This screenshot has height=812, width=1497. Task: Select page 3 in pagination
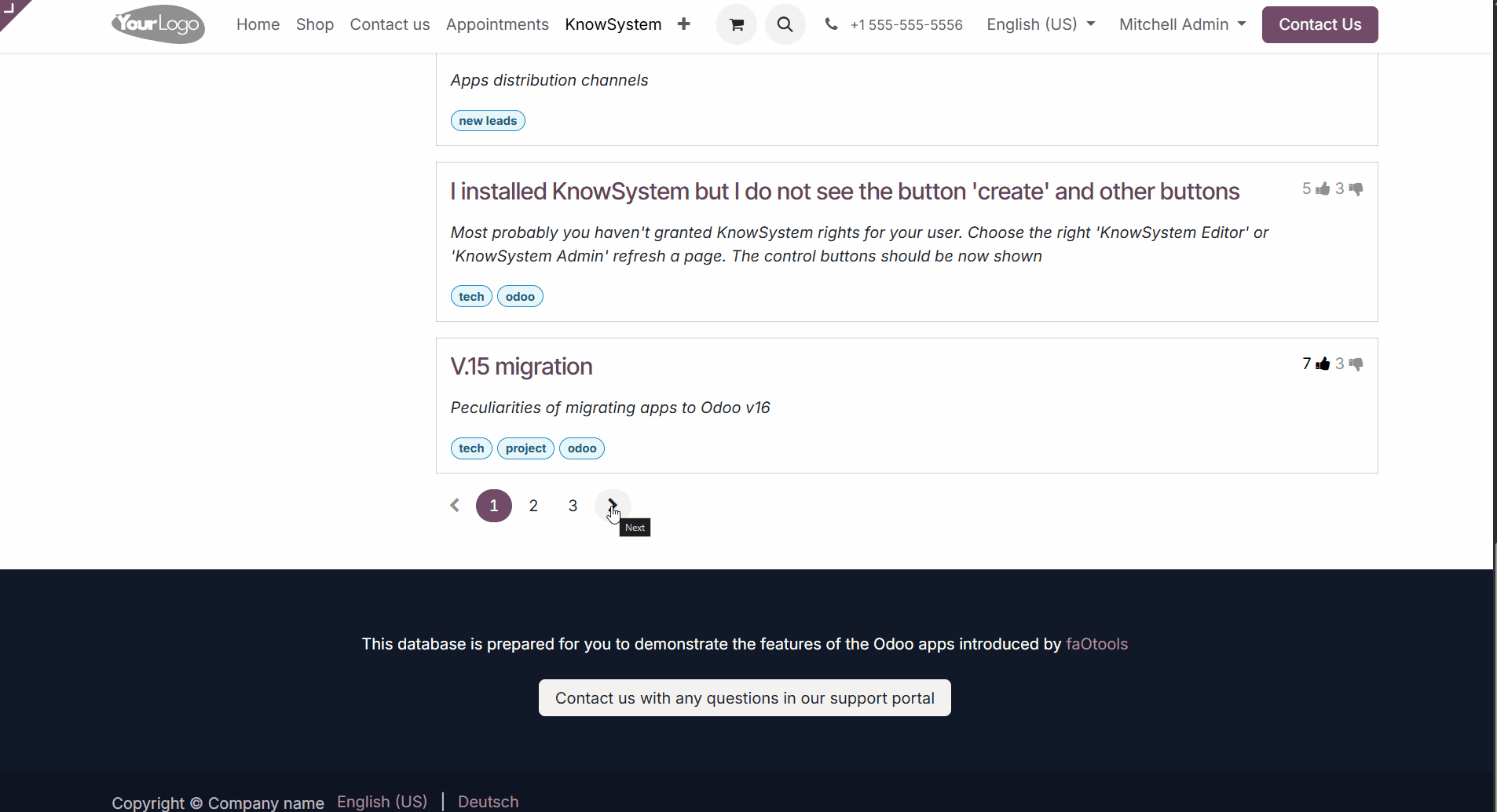(573, 505)
